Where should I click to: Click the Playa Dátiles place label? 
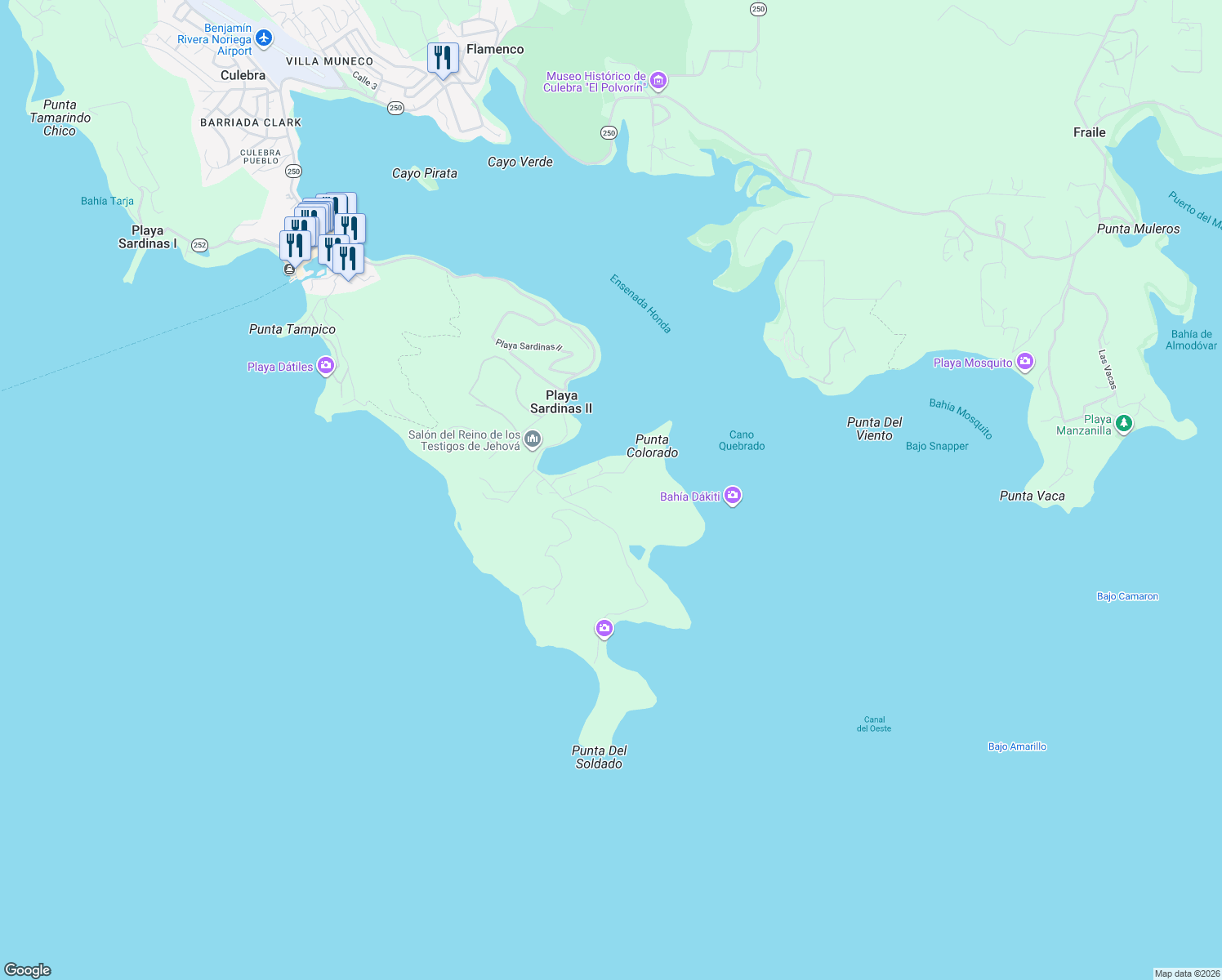280,367
